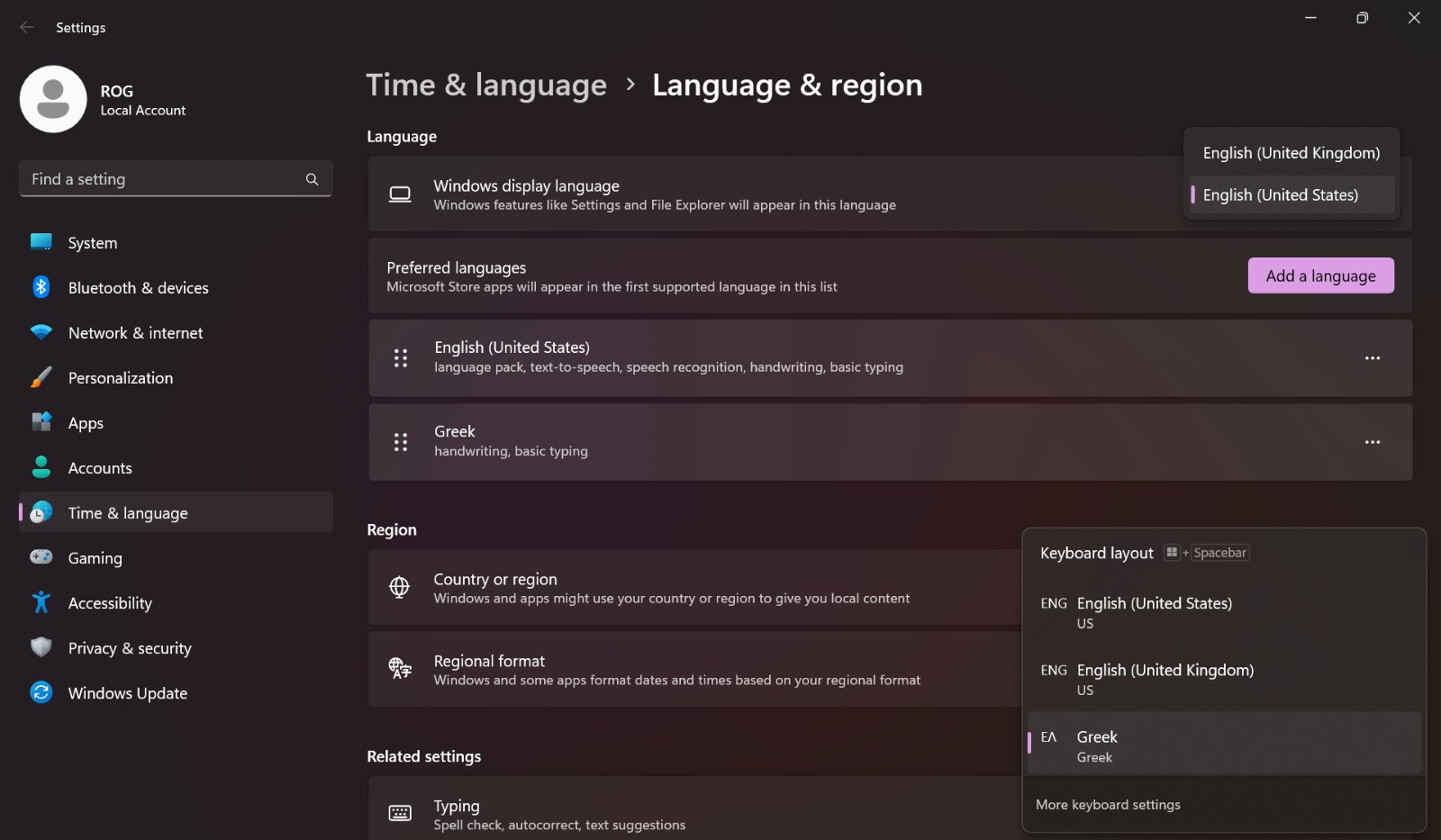The height and width of the screenshot is (840, 1441).
Task: Open More keyboard settings link
Action: pos(1108,805)
